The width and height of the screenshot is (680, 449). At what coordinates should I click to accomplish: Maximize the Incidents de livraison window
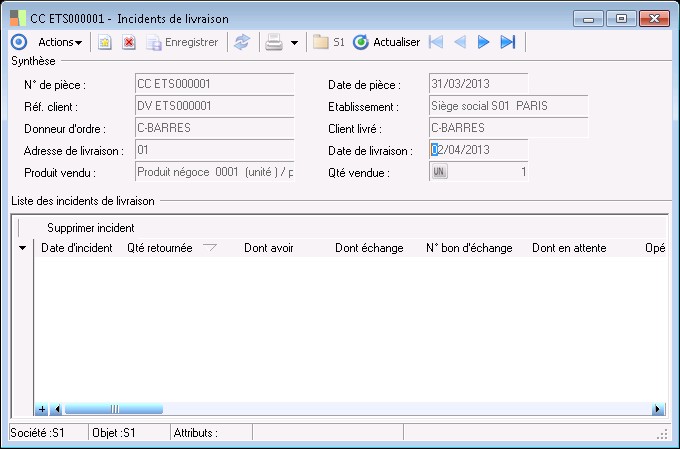click(x=621, y=19)
